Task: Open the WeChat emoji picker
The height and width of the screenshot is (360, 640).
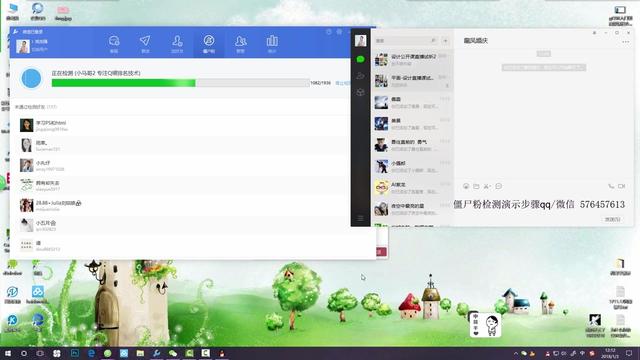Action: point(466,186)
